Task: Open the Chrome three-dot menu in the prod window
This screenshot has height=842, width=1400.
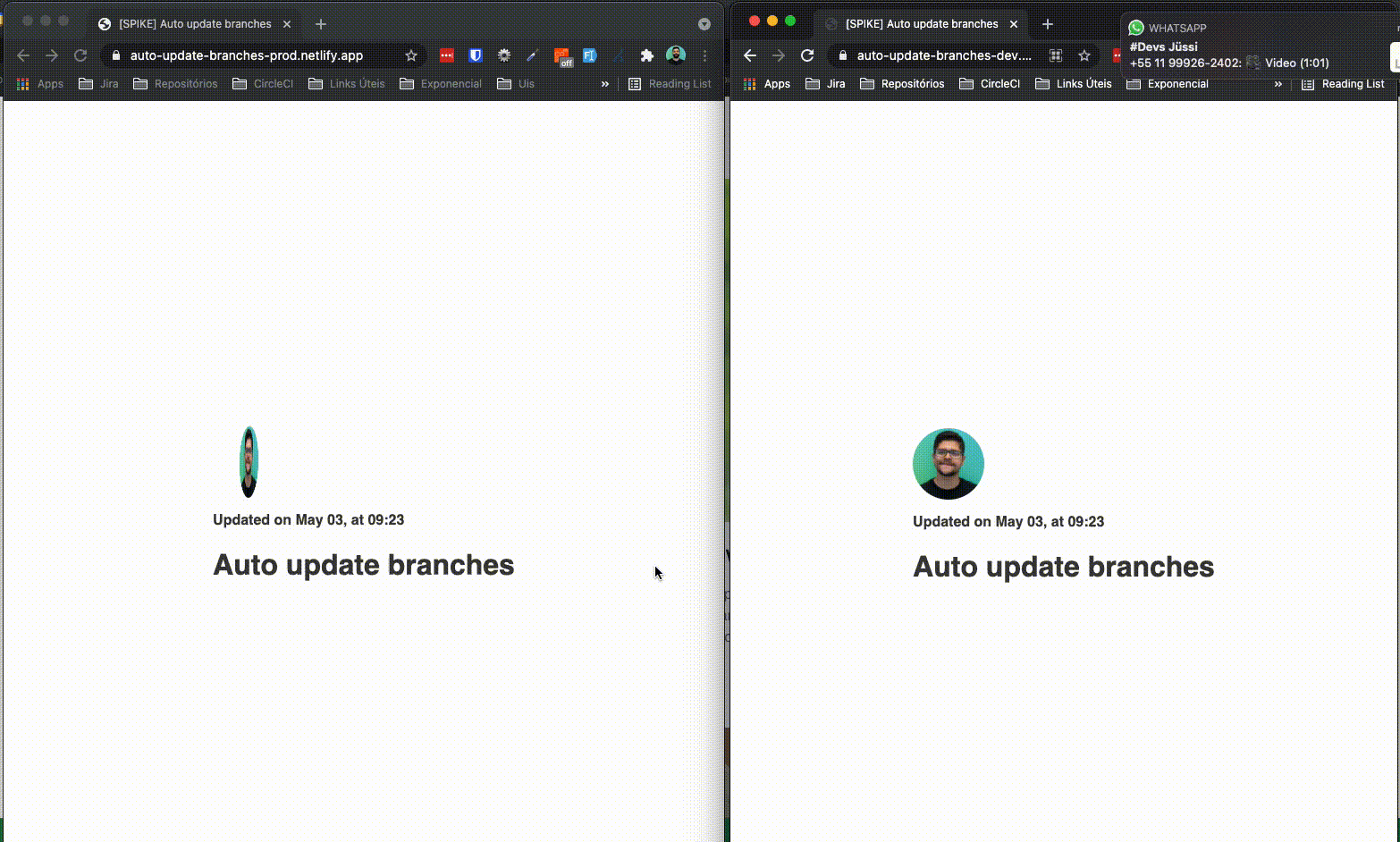Action: [704, 55]
